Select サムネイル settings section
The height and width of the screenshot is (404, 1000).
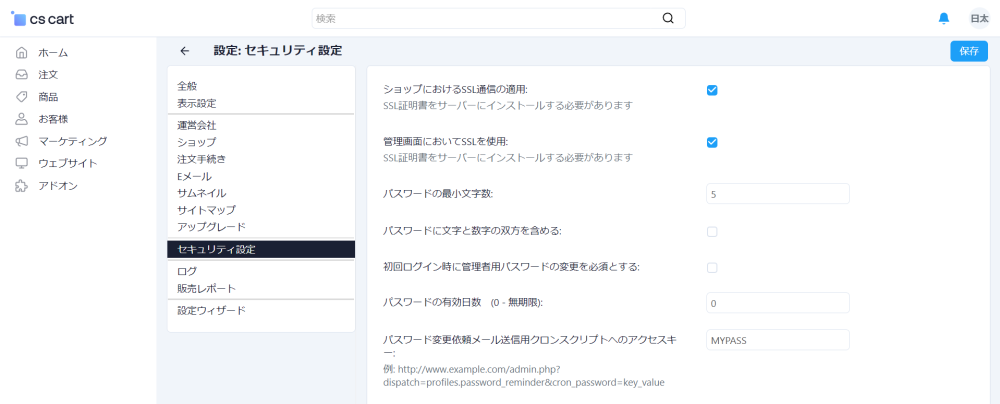click(x=202, y=193)
